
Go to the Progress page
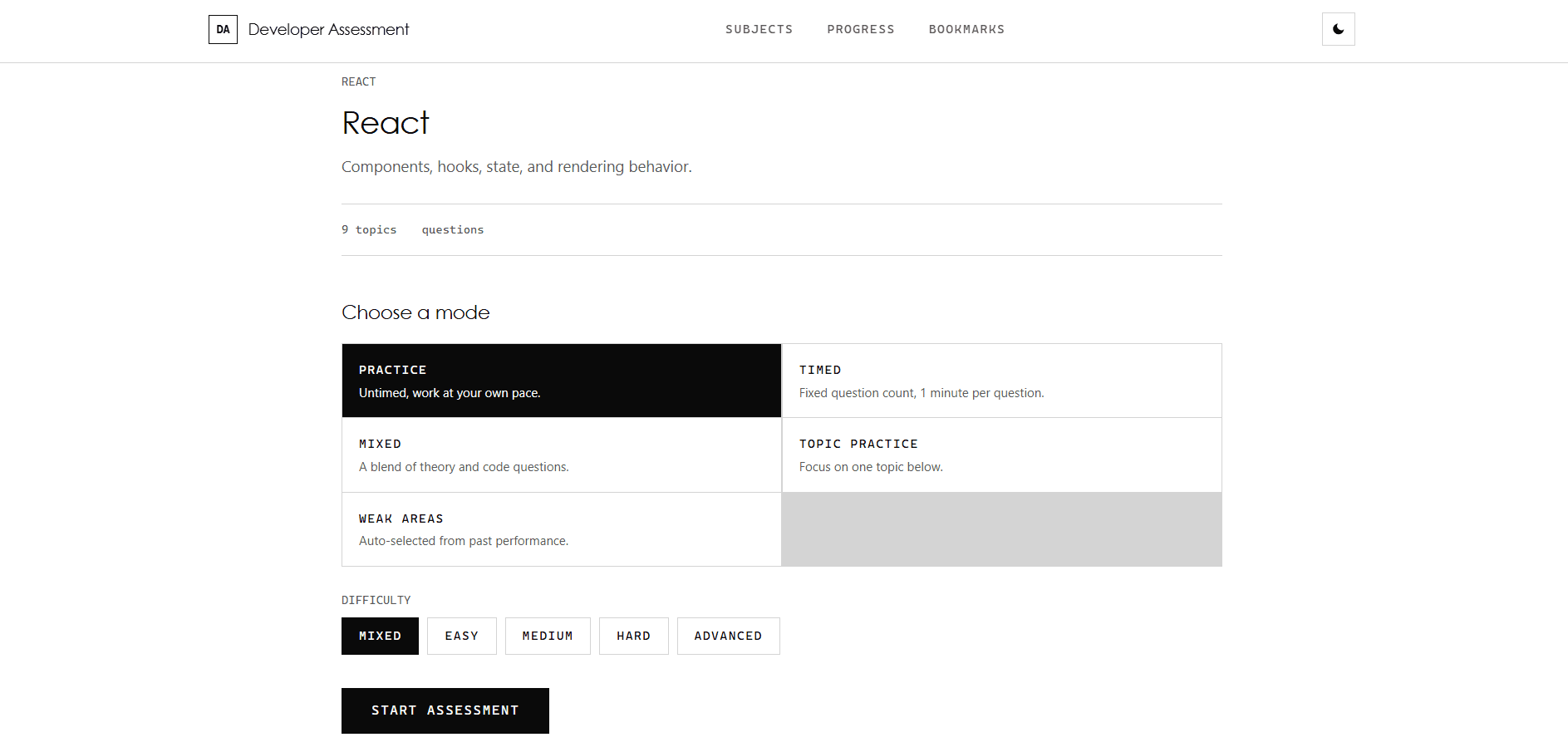pos(860,29)
